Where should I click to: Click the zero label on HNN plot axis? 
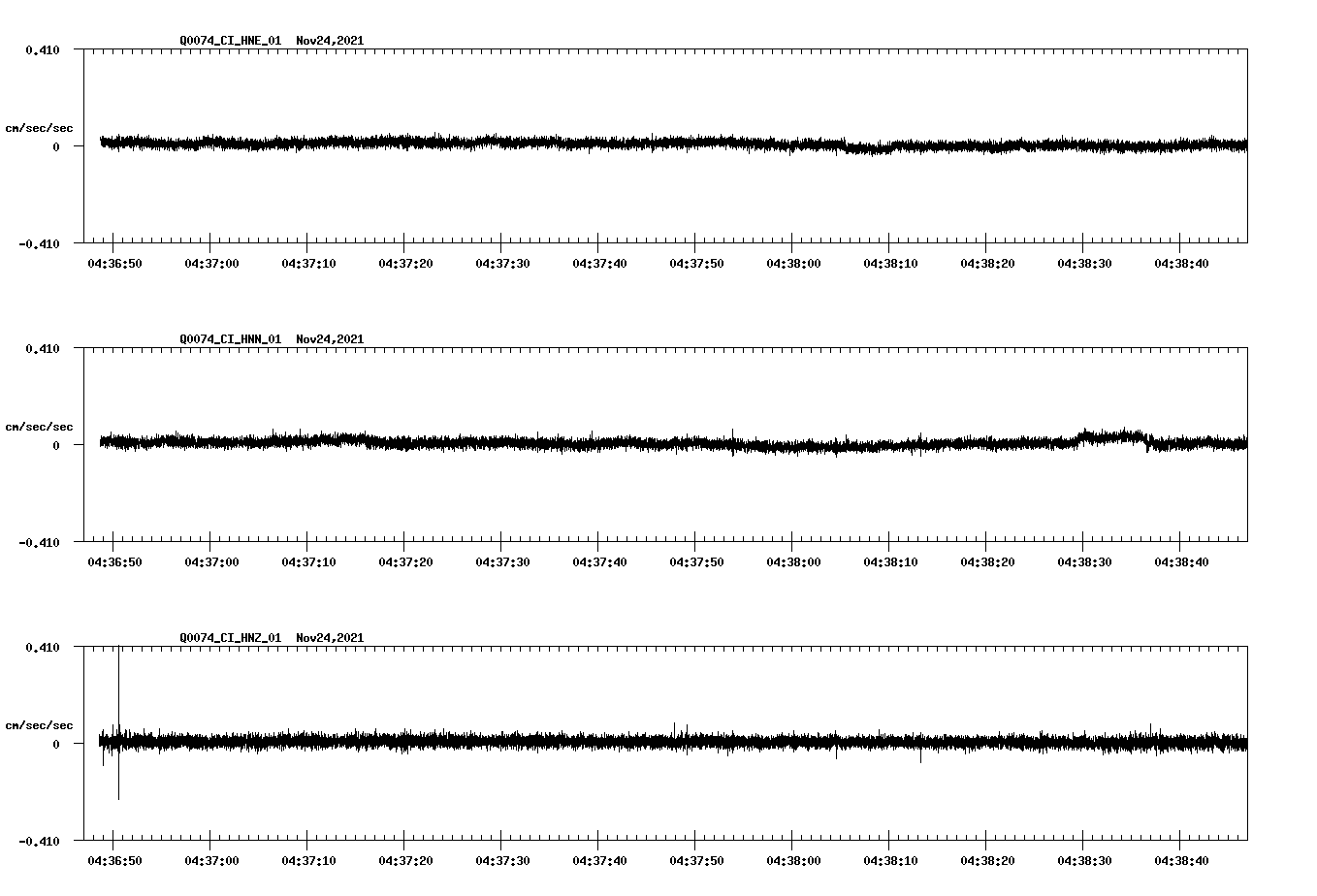coord(56,445)
